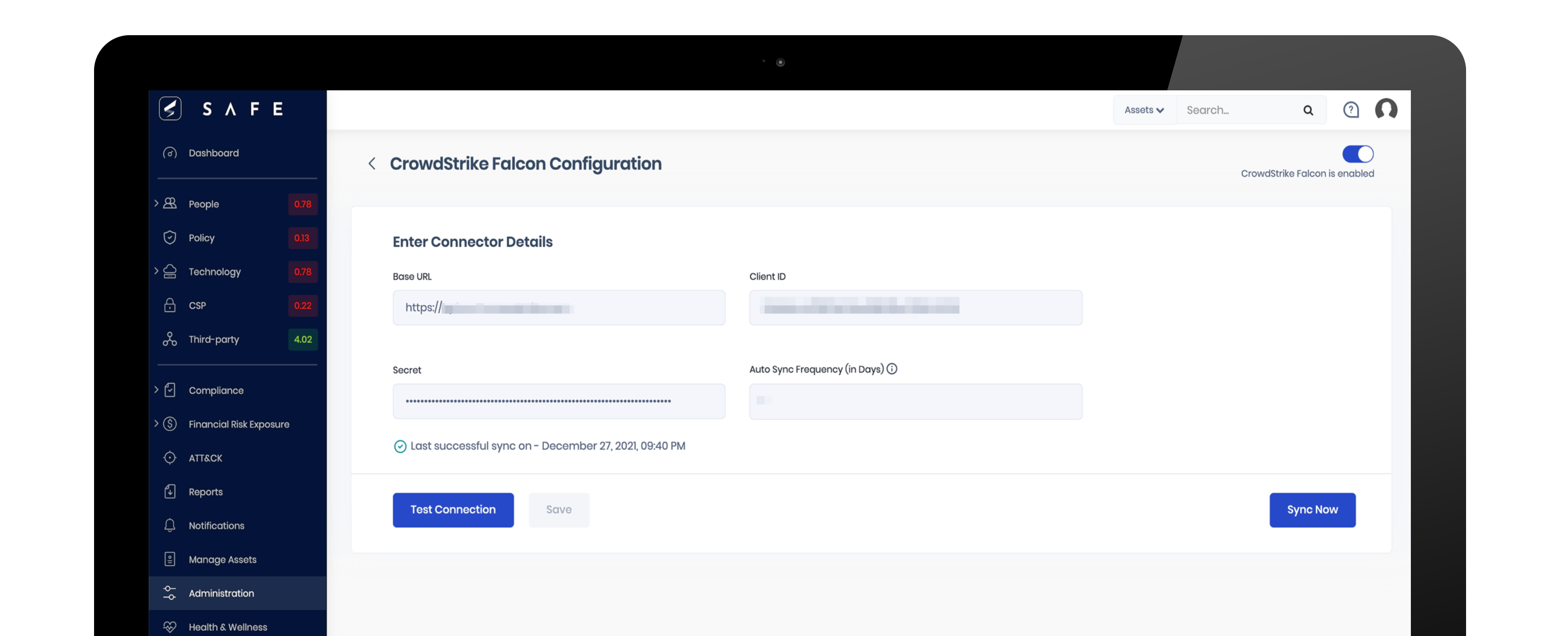Screen dimensions: 1568x636
Task: Click the Third-party nodes icon
Action: 170,339
